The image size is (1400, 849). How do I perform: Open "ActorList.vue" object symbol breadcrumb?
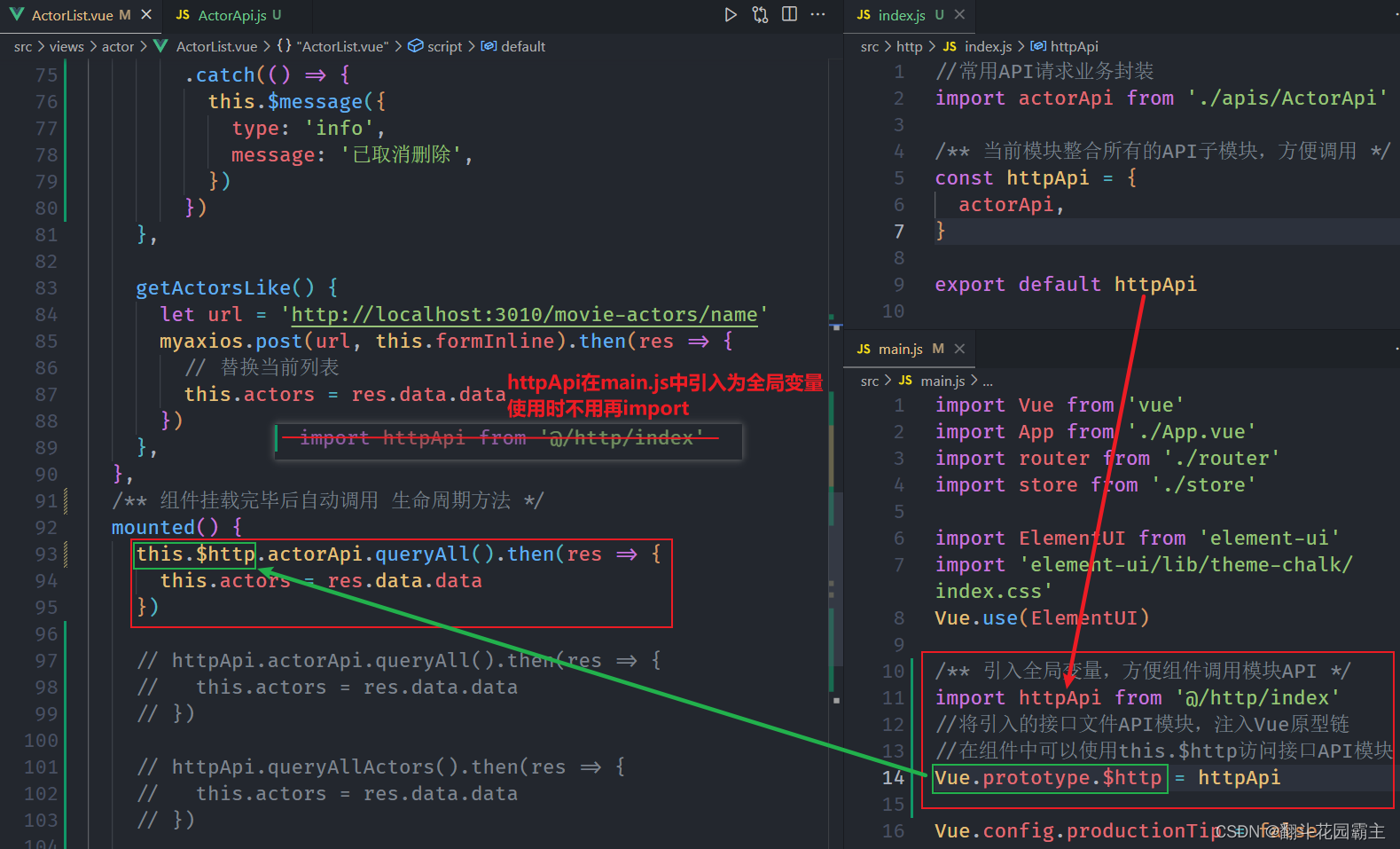tap(332, 46)
